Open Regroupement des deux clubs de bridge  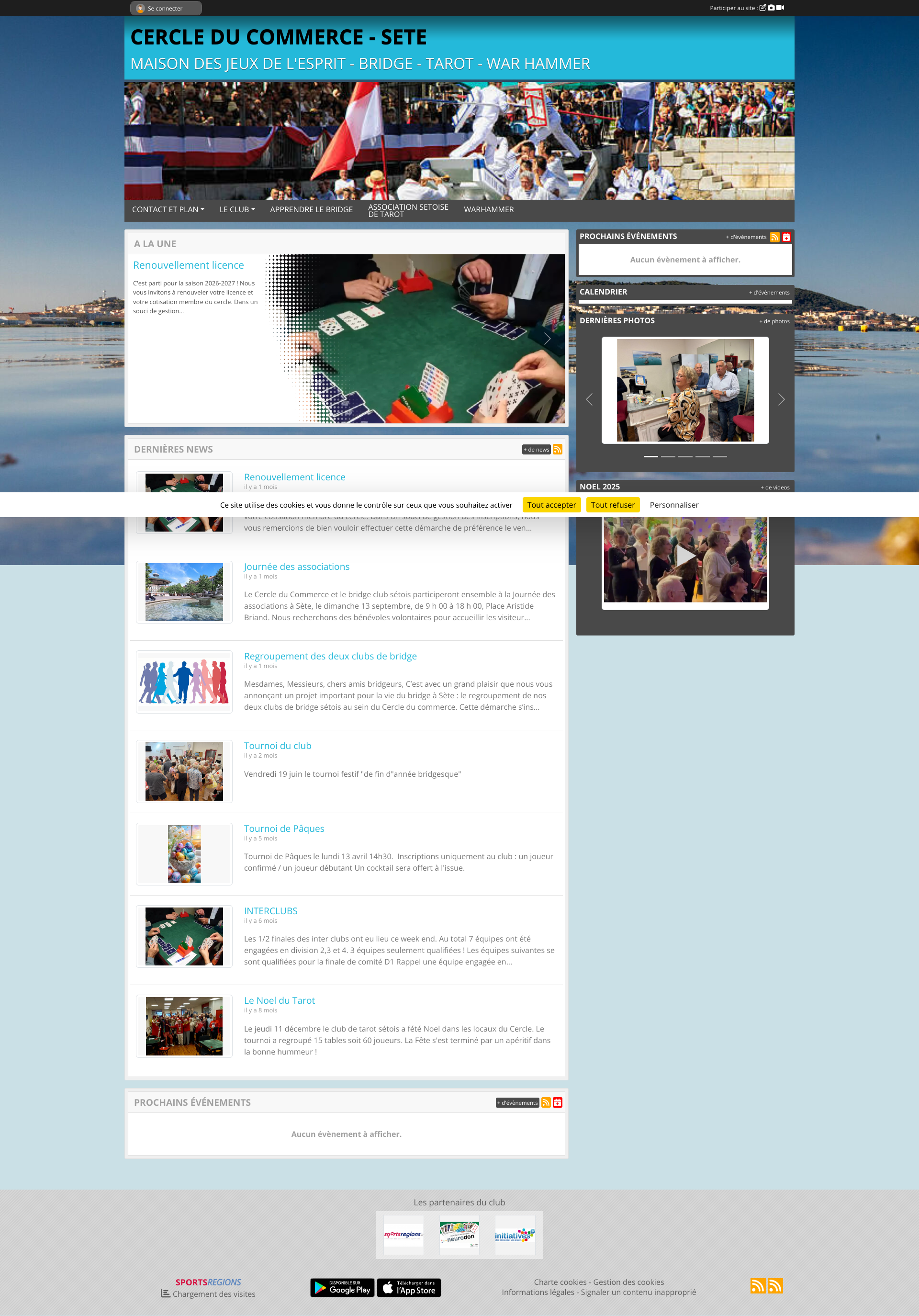tap(330, 656)
